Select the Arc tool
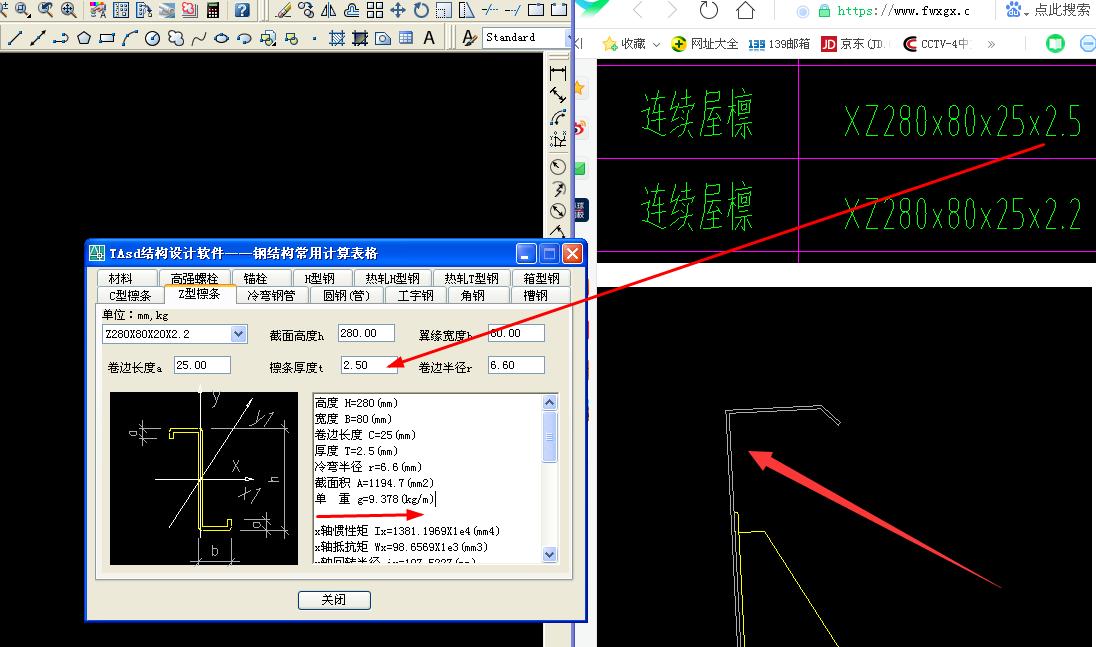1096x647 pixels. (129, 38)
